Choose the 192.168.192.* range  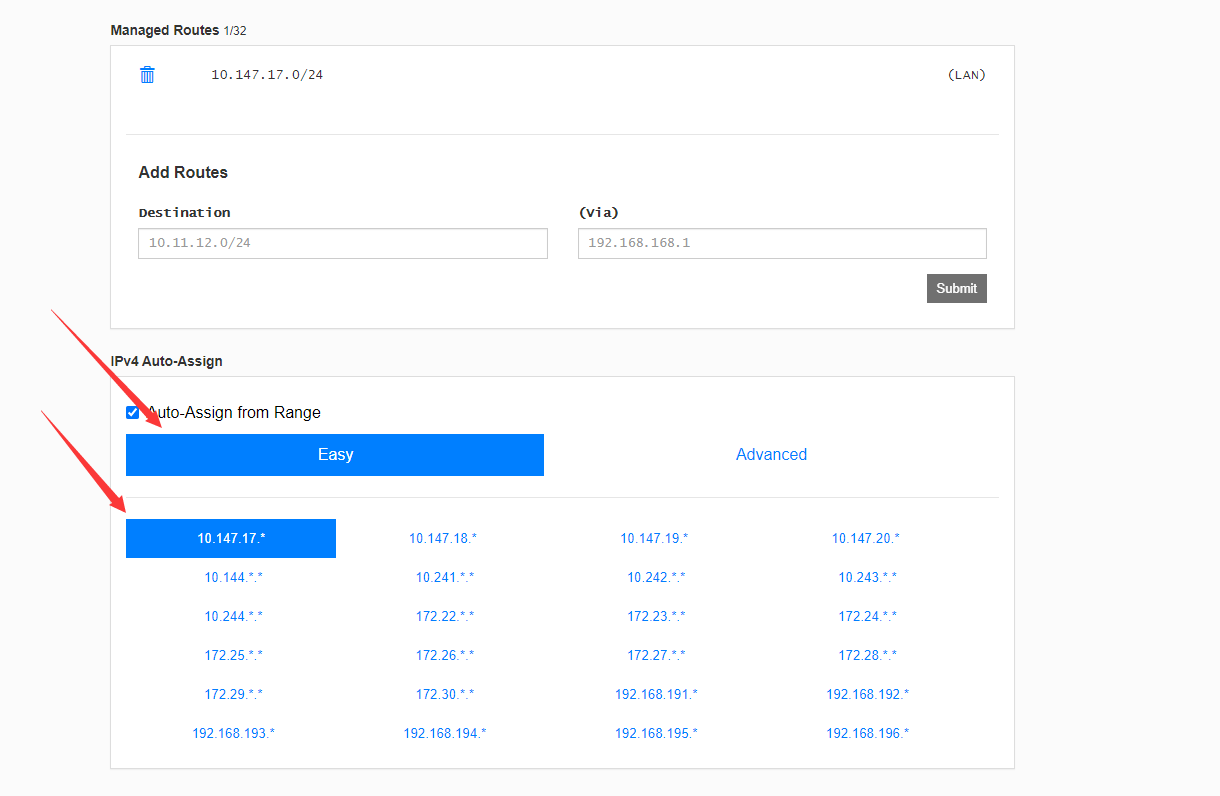point(868,694)
